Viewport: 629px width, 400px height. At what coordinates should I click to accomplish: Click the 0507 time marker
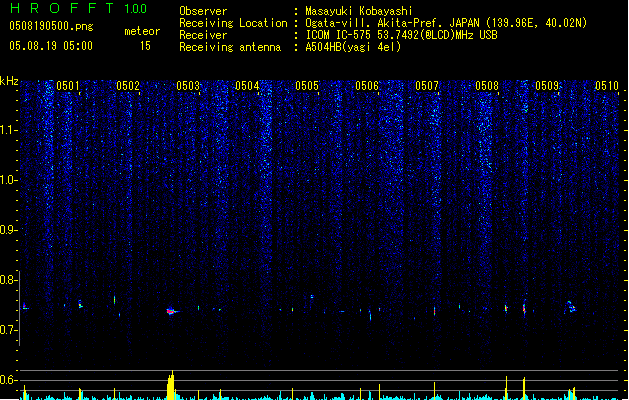point(427,86)
